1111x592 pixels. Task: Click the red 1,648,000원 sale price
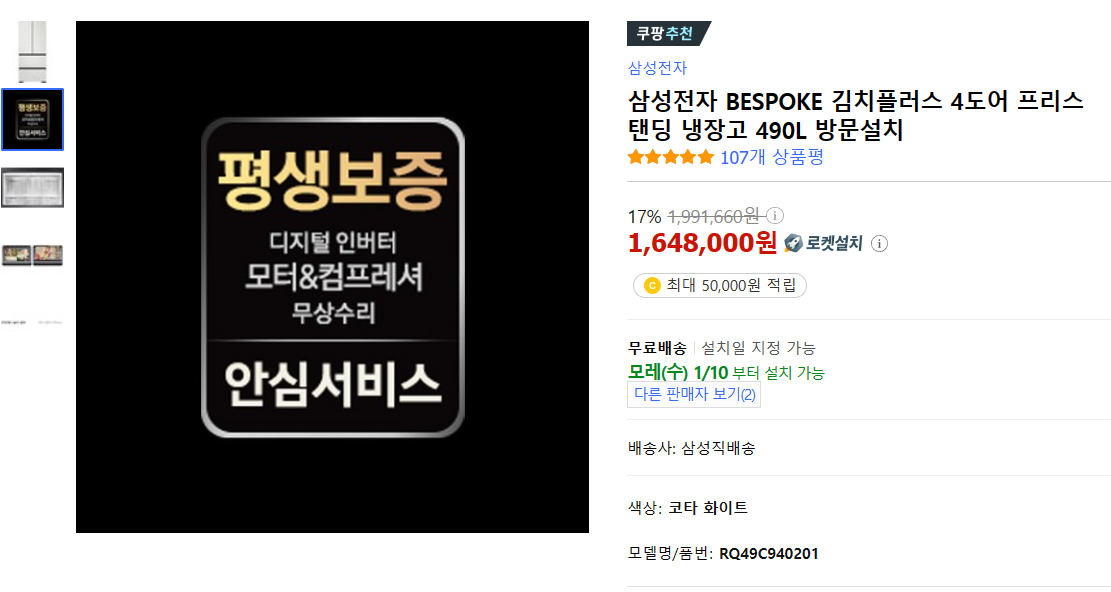point(702,243)
